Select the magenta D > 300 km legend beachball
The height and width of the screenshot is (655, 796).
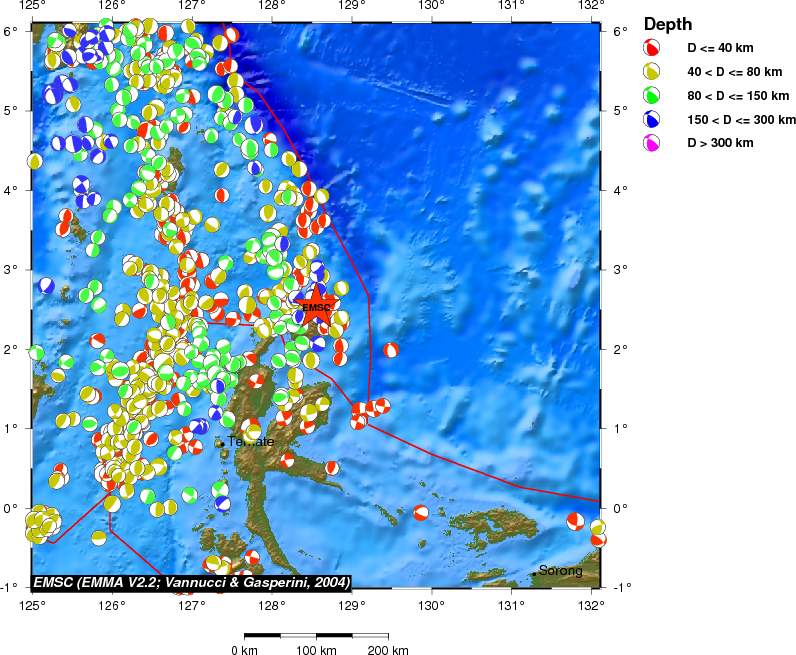point(651,144)
